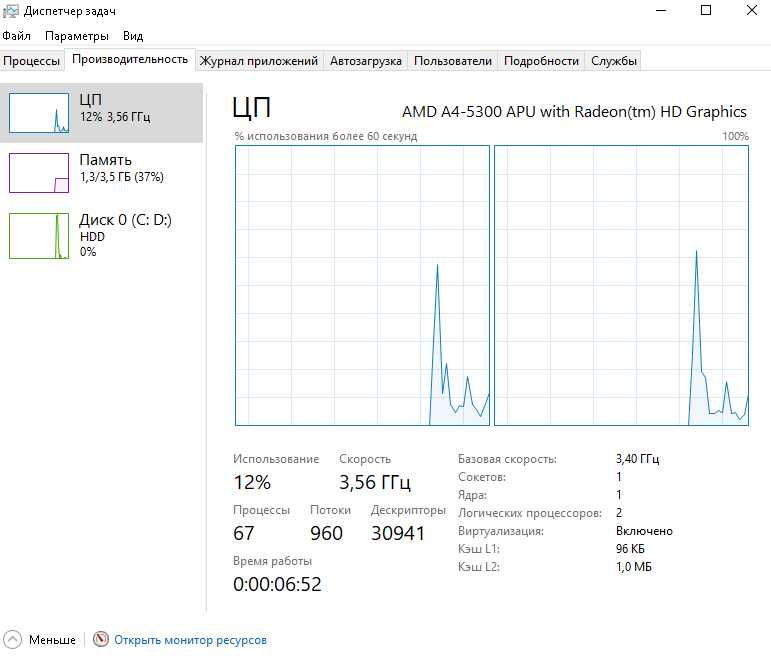Go to the Пользователи tab
The height and width of the screenshot is (662, 771).
coord(453,61)
